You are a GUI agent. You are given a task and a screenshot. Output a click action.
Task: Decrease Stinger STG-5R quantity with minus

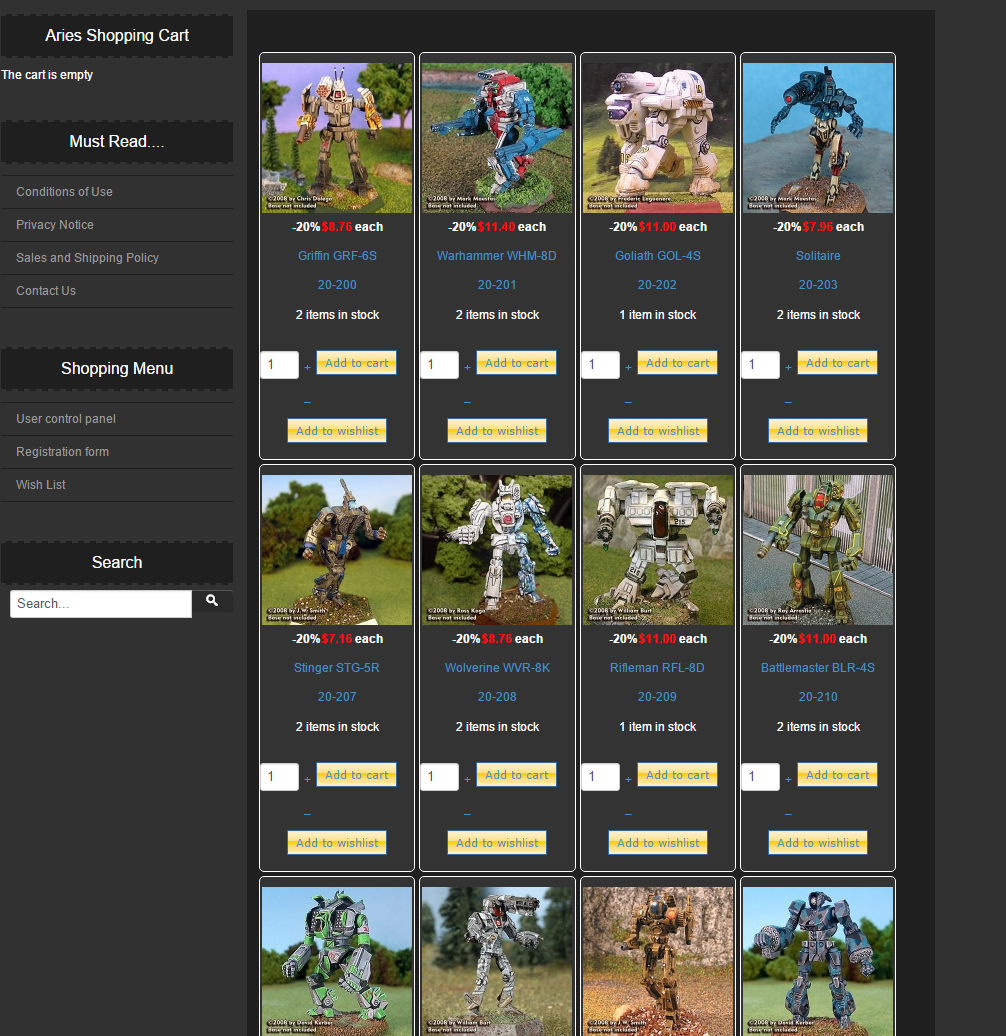point(307,814)
